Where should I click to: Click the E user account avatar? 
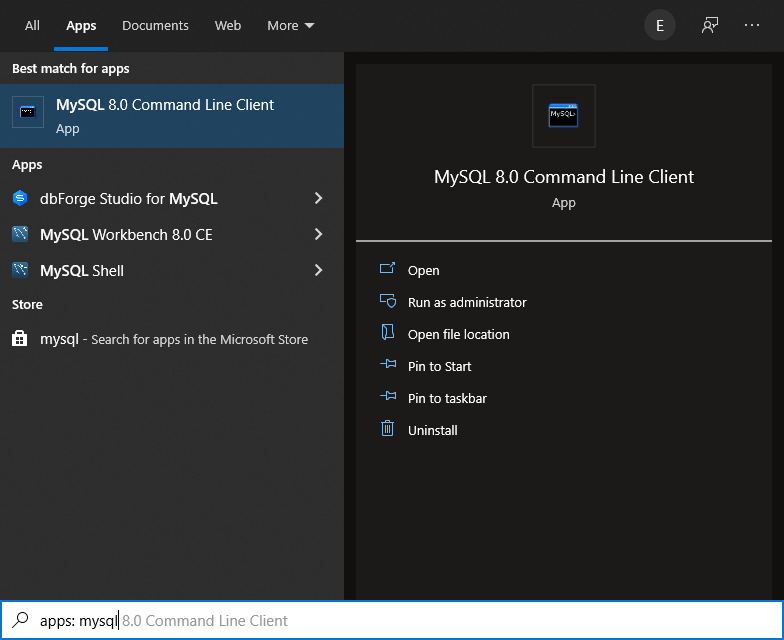660,26
